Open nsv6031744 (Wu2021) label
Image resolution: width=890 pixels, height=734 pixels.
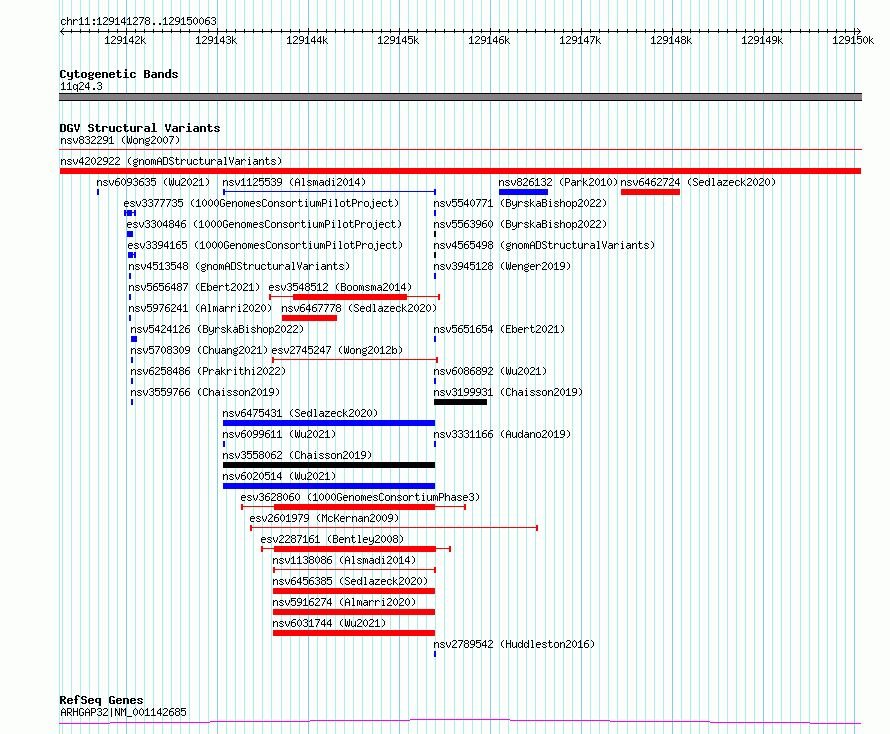[329, 623]
